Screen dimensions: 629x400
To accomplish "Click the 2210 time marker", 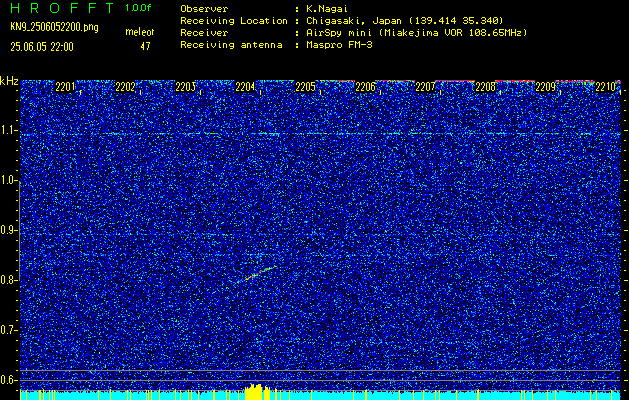I will click(x=605, y=87).
